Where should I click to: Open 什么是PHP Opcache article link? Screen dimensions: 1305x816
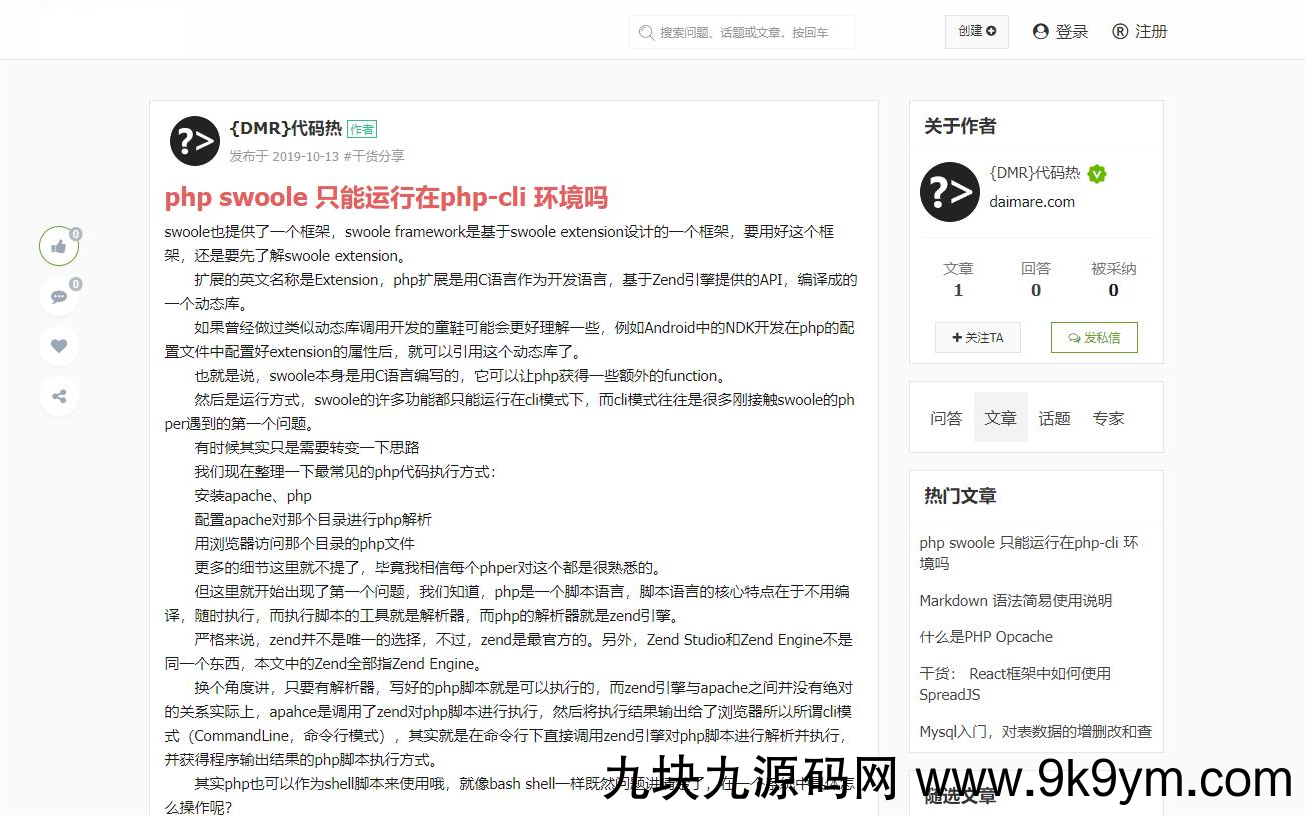[x=985, y=637]
